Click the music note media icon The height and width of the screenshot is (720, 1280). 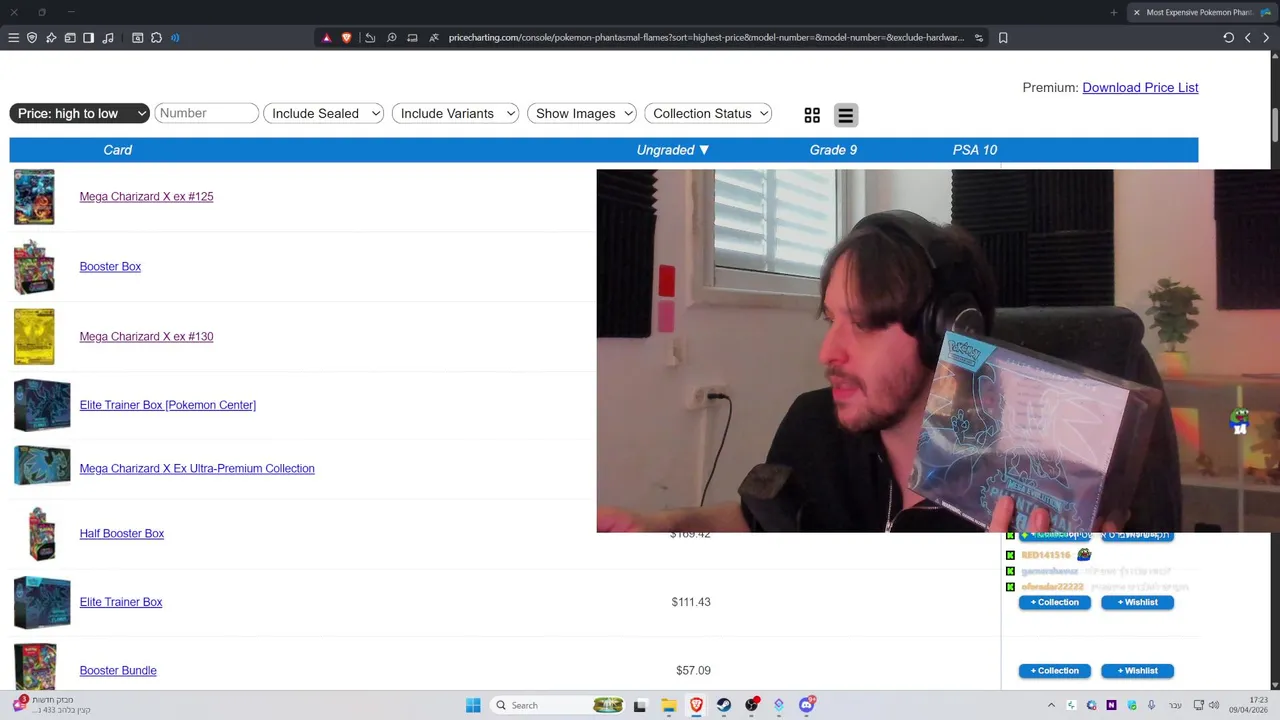(107, 38)
